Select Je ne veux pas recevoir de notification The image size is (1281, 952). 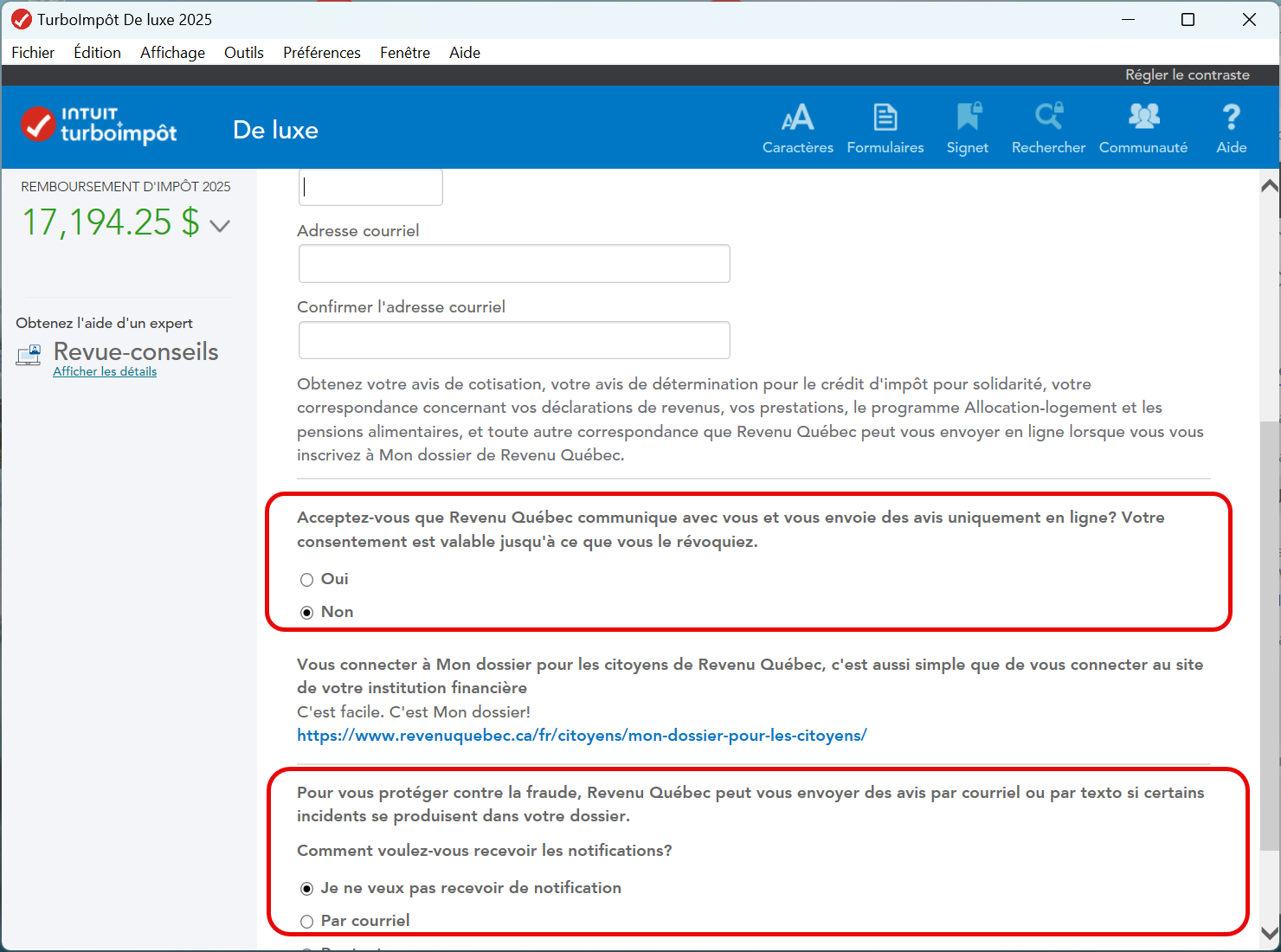point(306,889)
